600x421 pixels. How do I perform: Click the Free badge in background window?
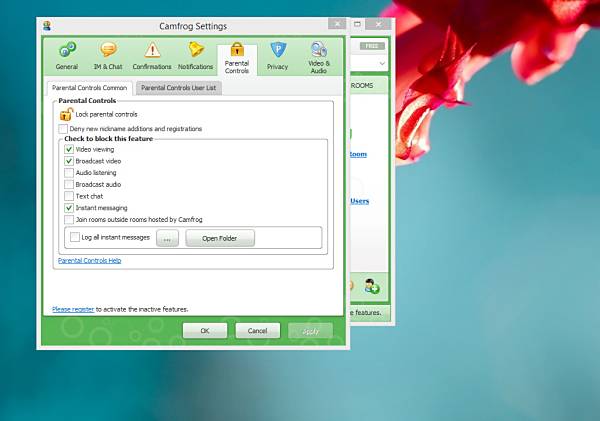[x=372, y=46]
